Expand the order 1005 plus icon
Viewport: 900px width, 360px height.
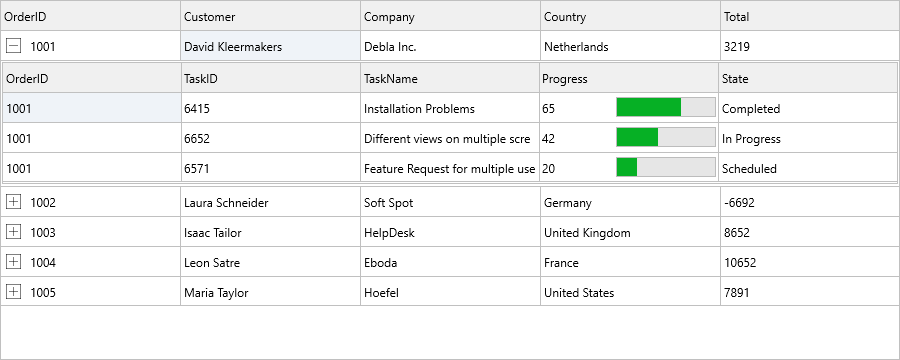[x=13, y=292]
